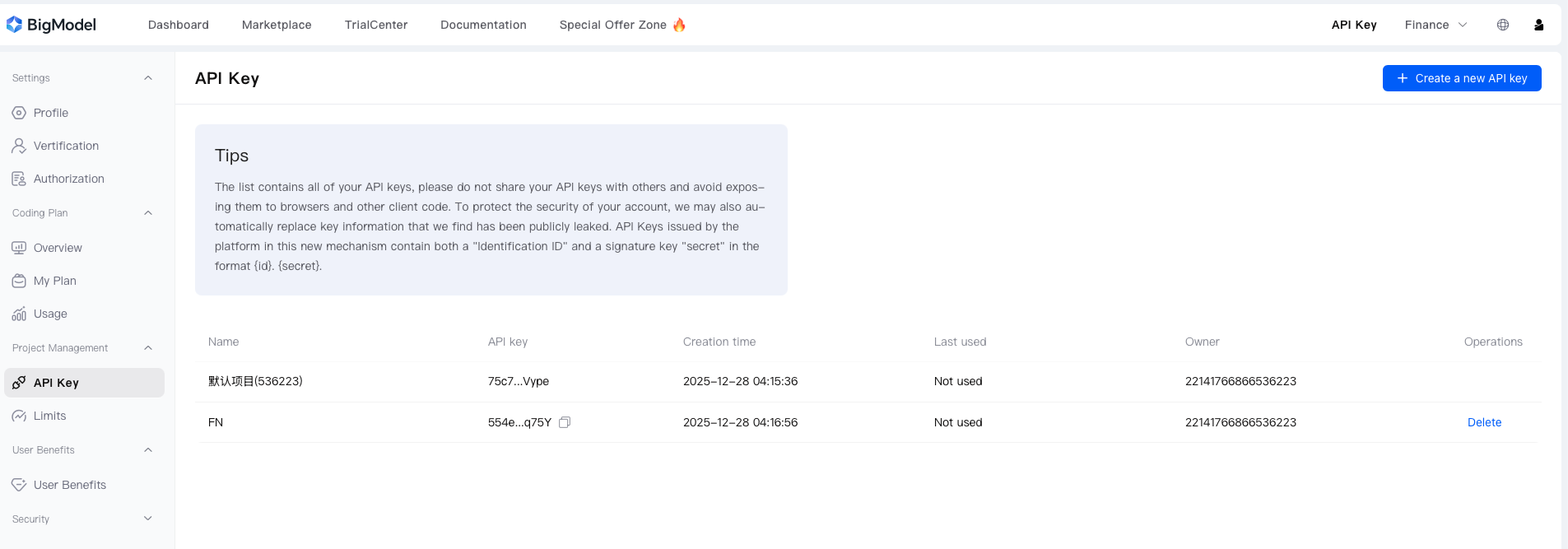The image size is (1568, 549).
Task: Click the Tips heading
Action: point(231,156)
